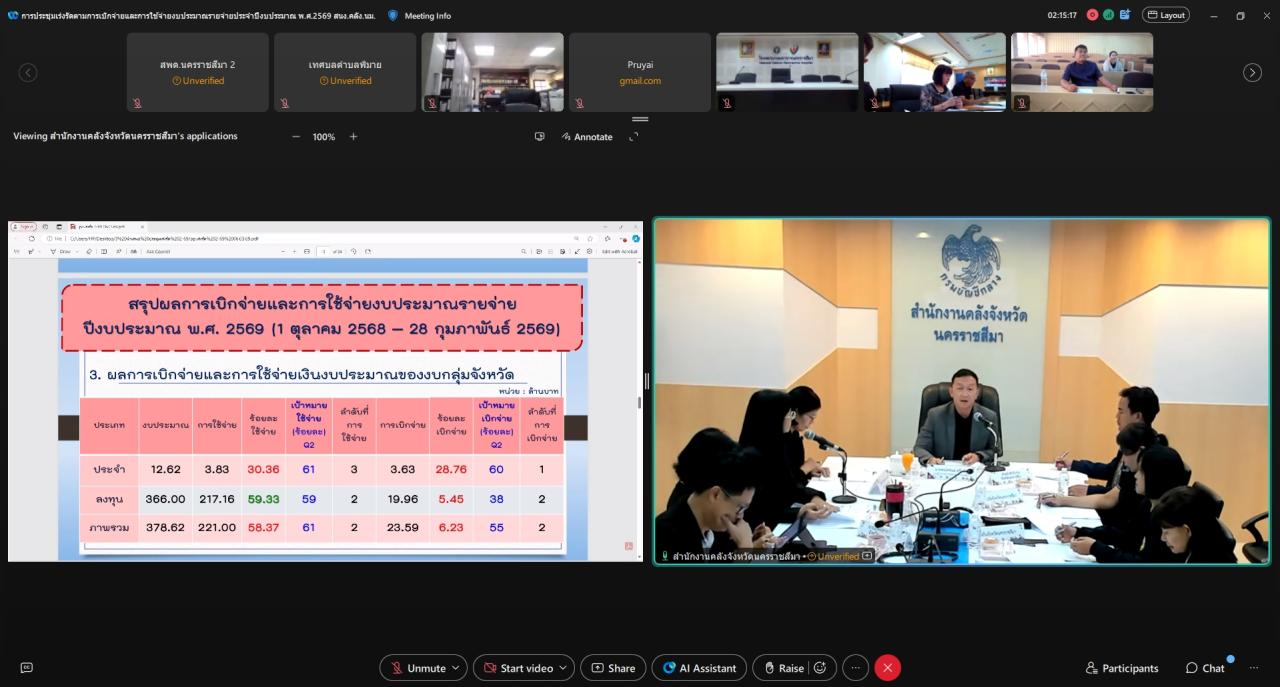The image size is (1280, 687).
Task: Click the Share content button
Action: (613, 668)
